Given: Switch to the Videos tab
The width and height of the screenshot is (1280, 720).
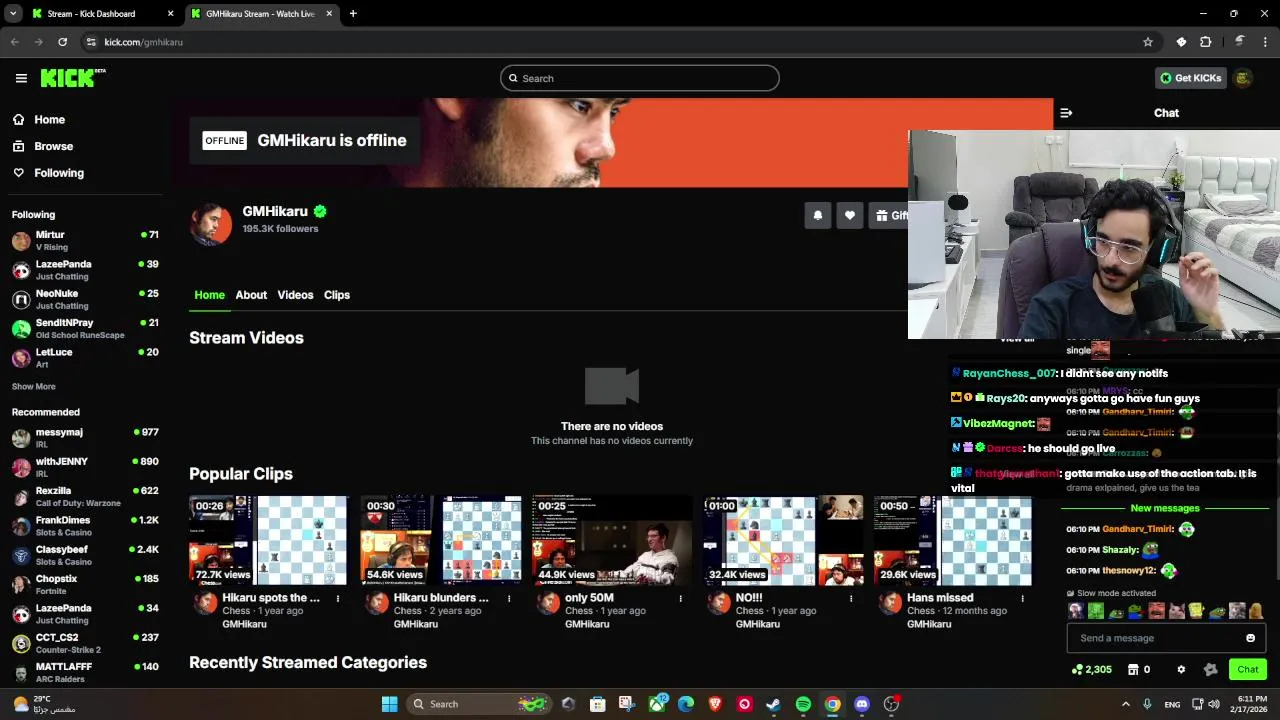Looking at the screenshot, I should pos(295,295).
